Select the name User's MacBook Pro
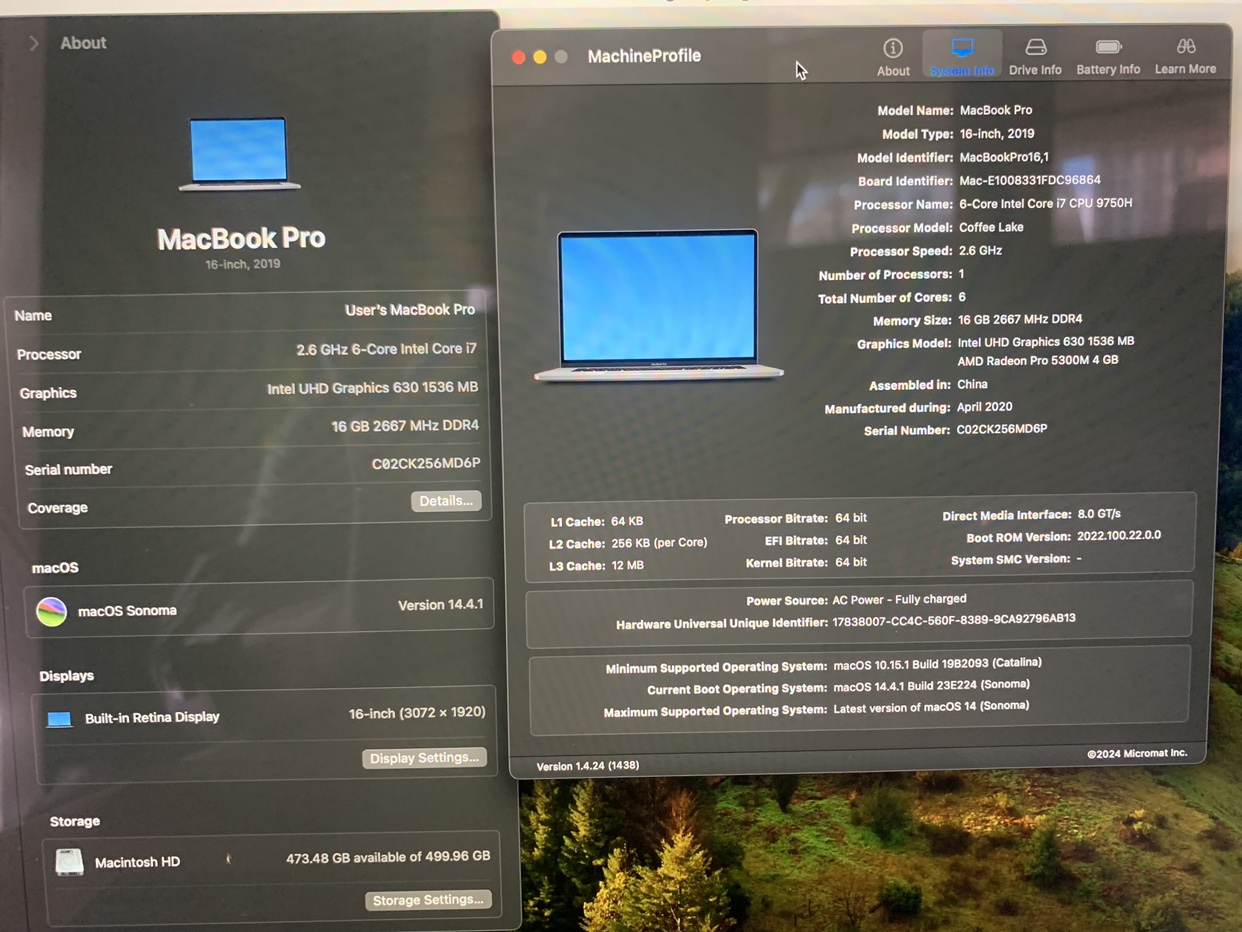 coord(410,310)
